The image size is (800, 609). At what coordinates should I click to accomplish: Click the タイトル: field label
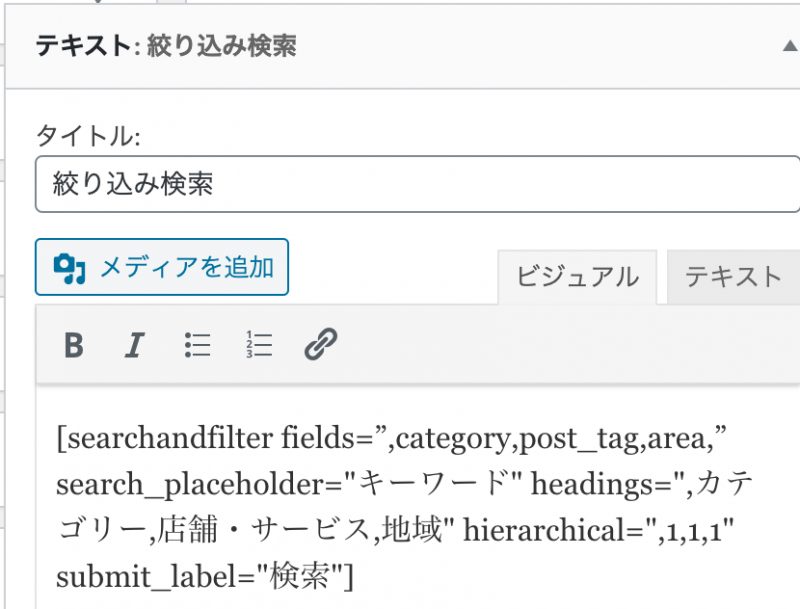pyautogui.click(x=88, y=136)
